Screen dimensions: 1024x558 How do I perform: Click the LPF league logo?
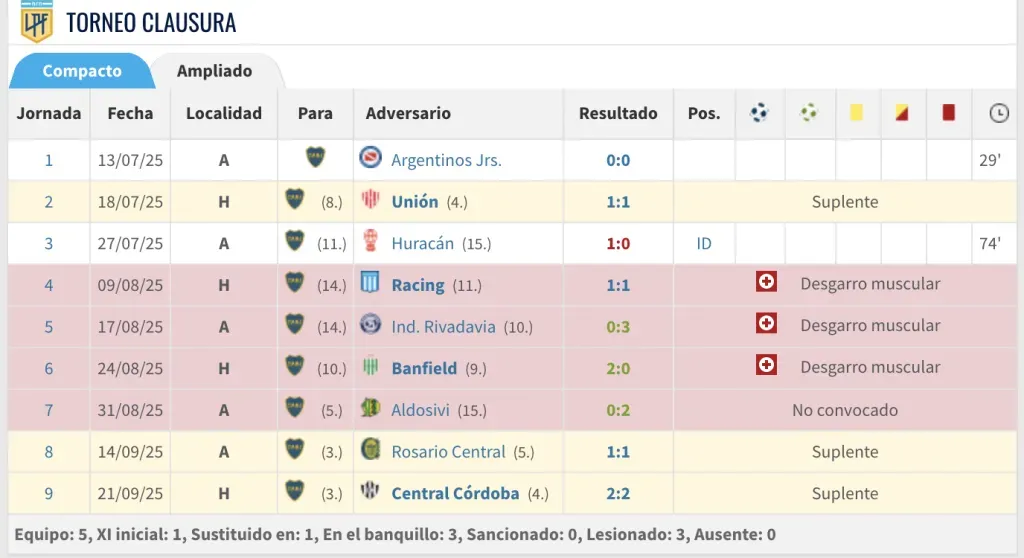[36, 22]
